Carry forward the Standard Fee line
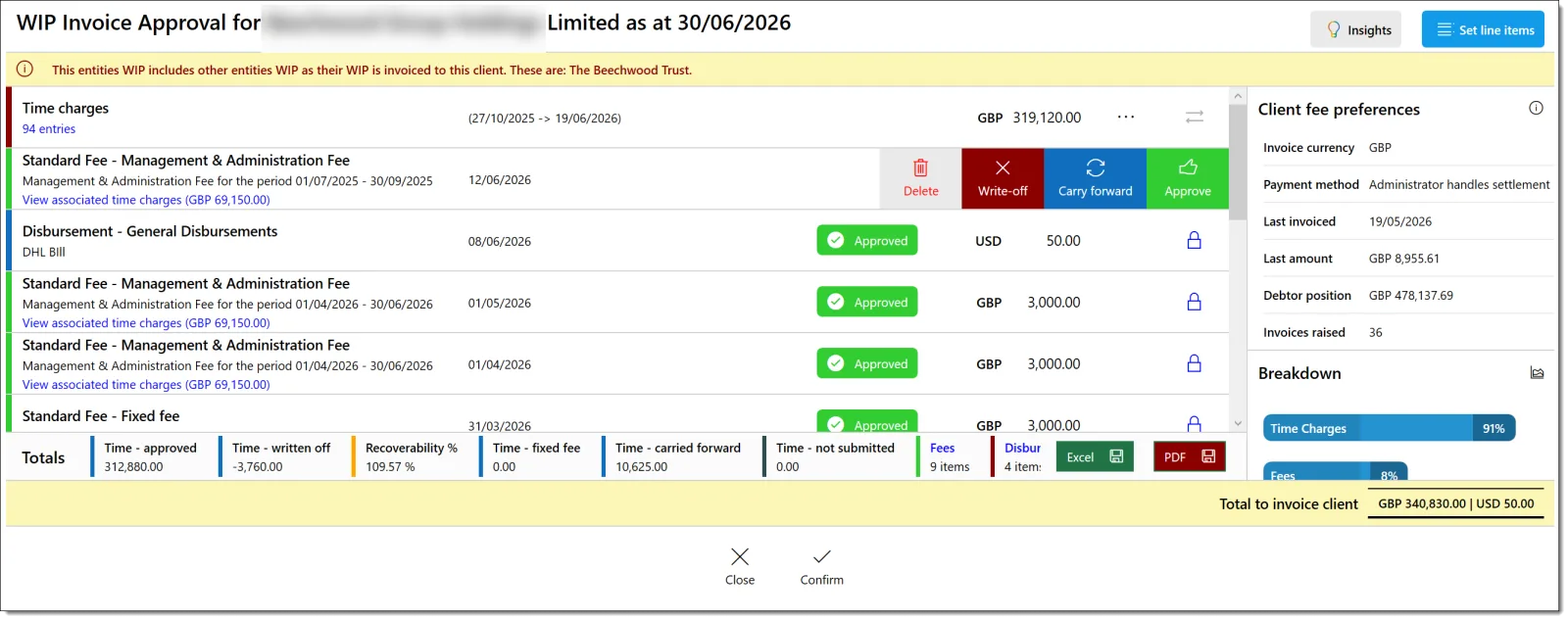 1095,178
